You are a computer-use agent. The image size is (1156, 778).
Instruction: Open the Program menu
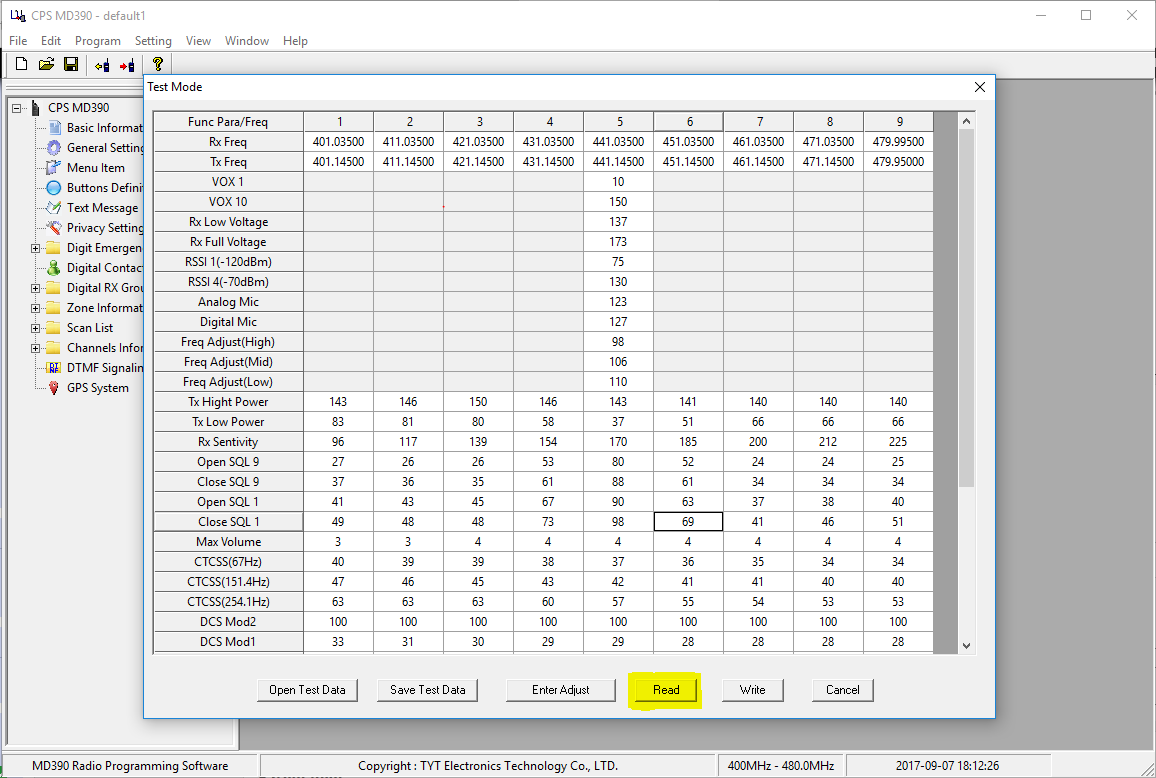coord(97,41)
